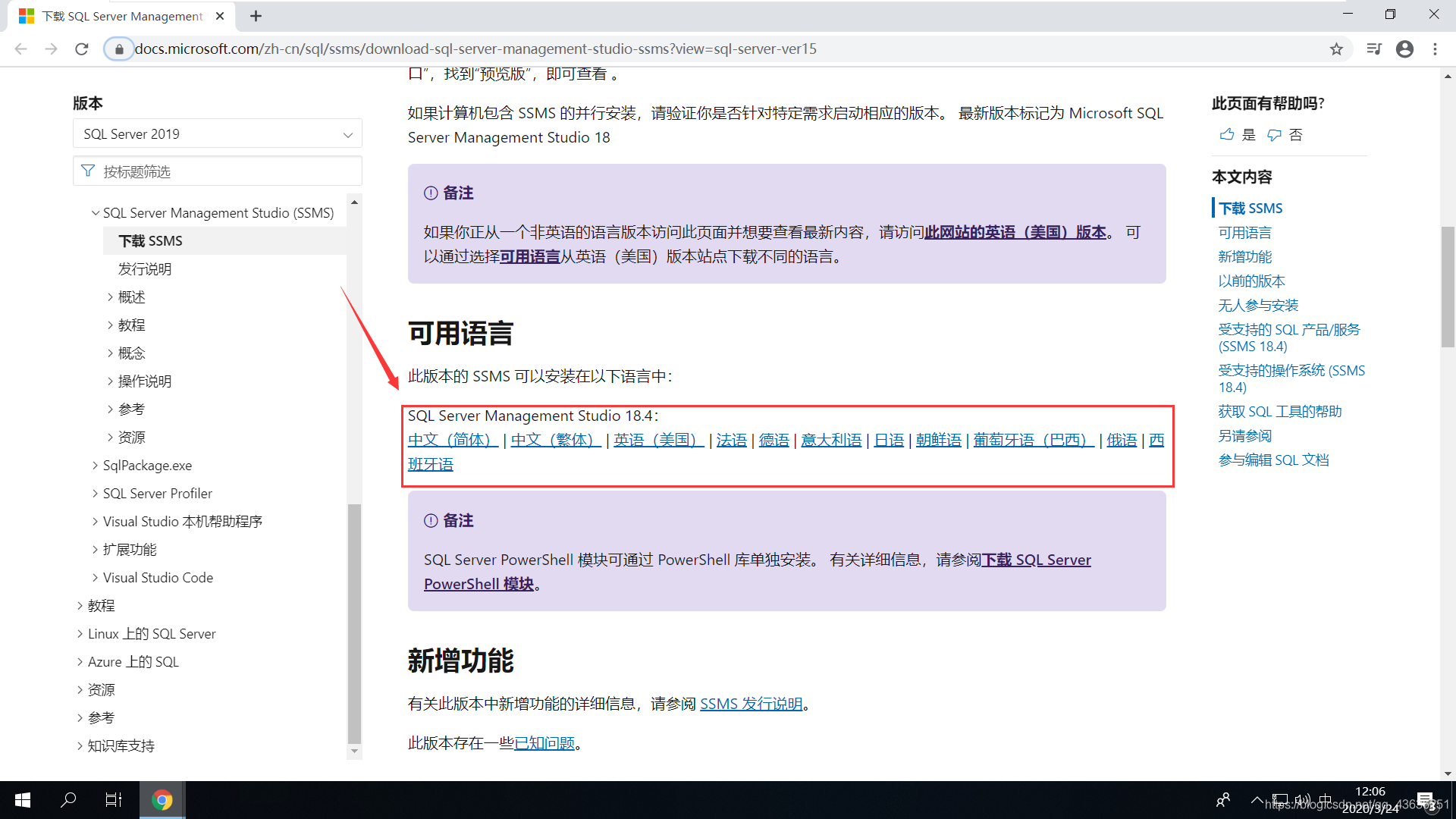Click the site lock icon in address bar
Viewport: 1456px width, 819px height.
point(119,49)
